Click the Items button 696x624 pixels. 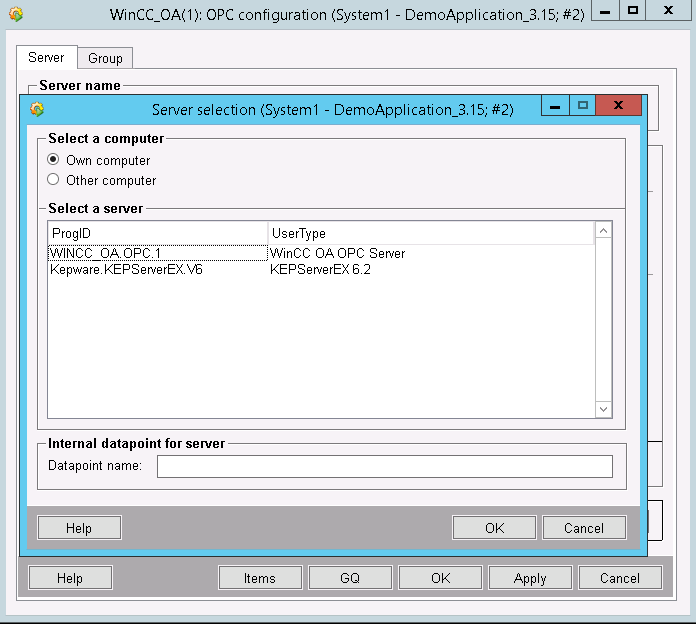tap(260, 577)
